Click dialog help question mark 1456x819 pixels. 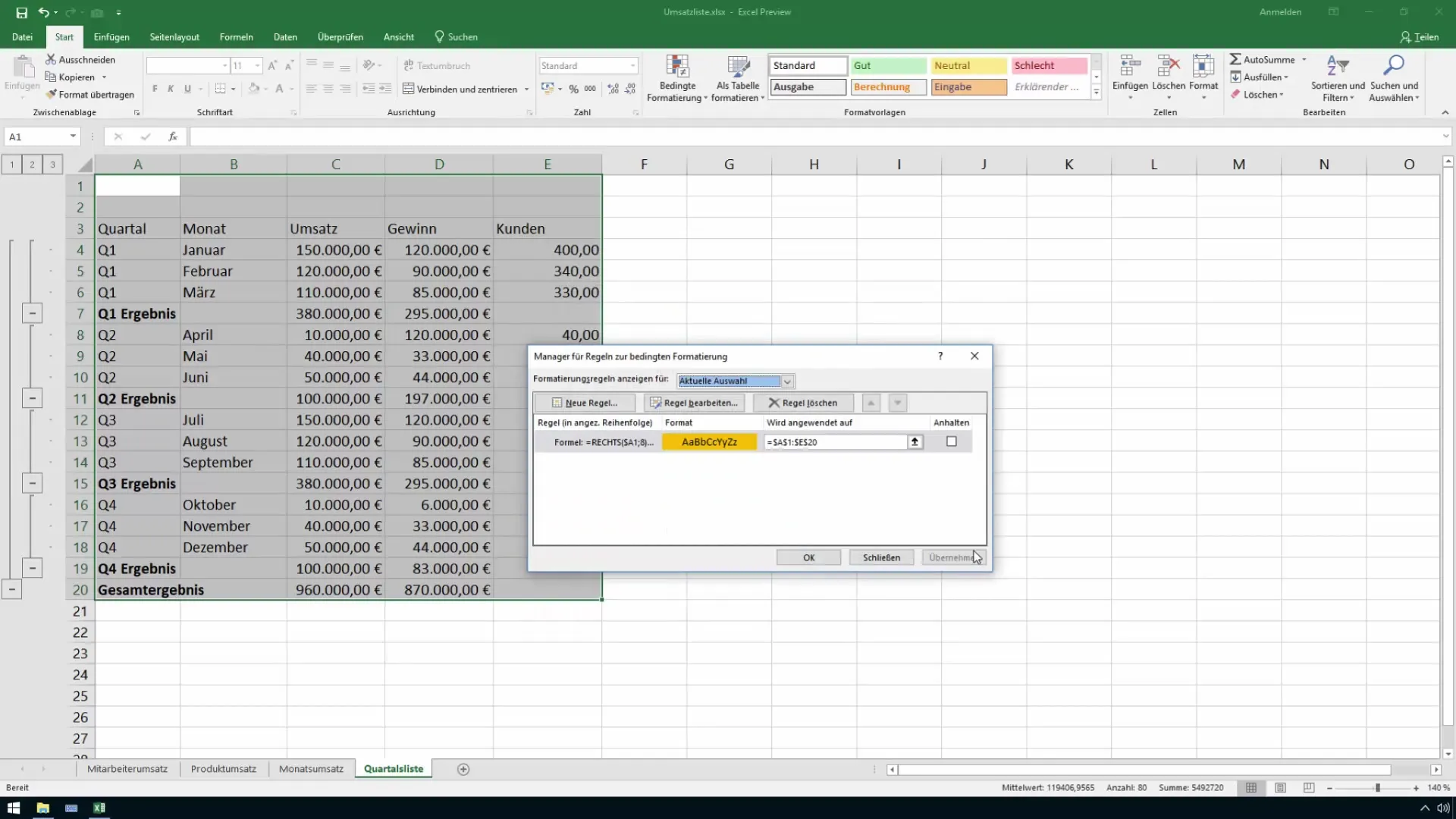[x=940, y=356]
